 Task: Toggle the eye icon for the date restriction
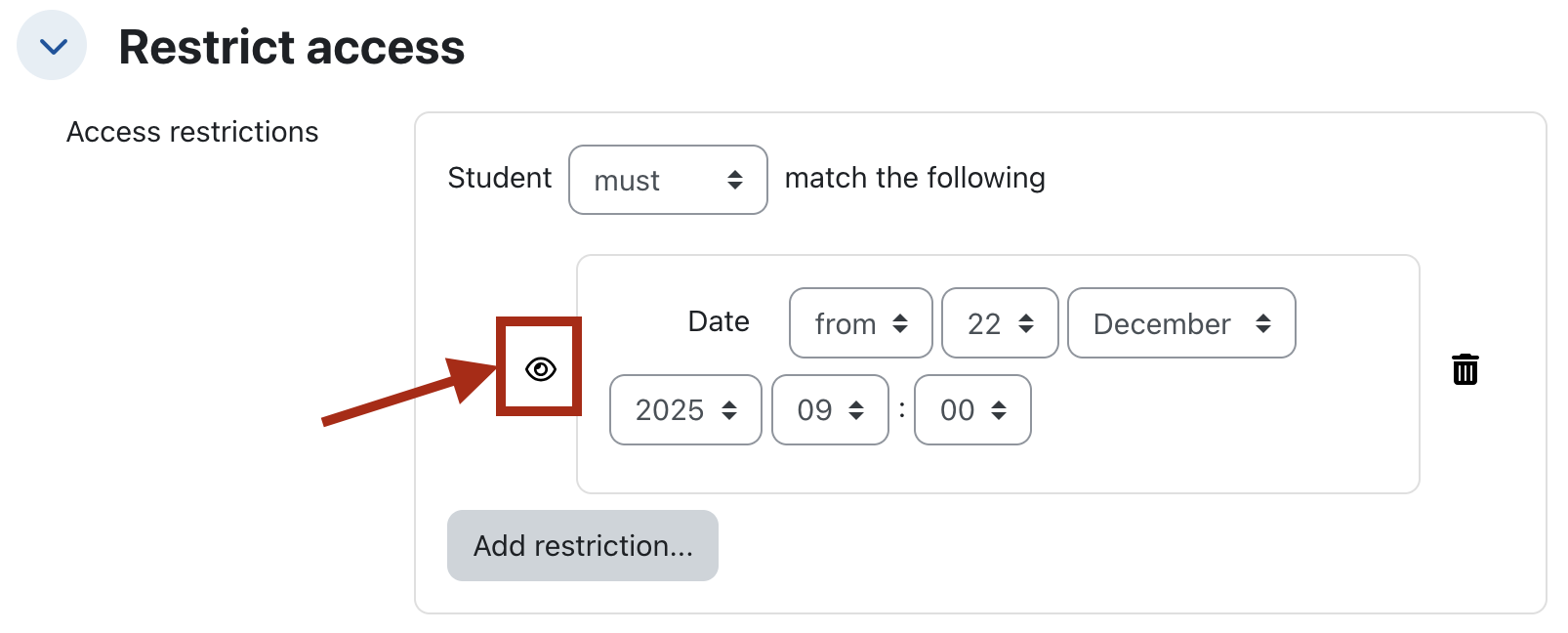[x=540, y=369]
